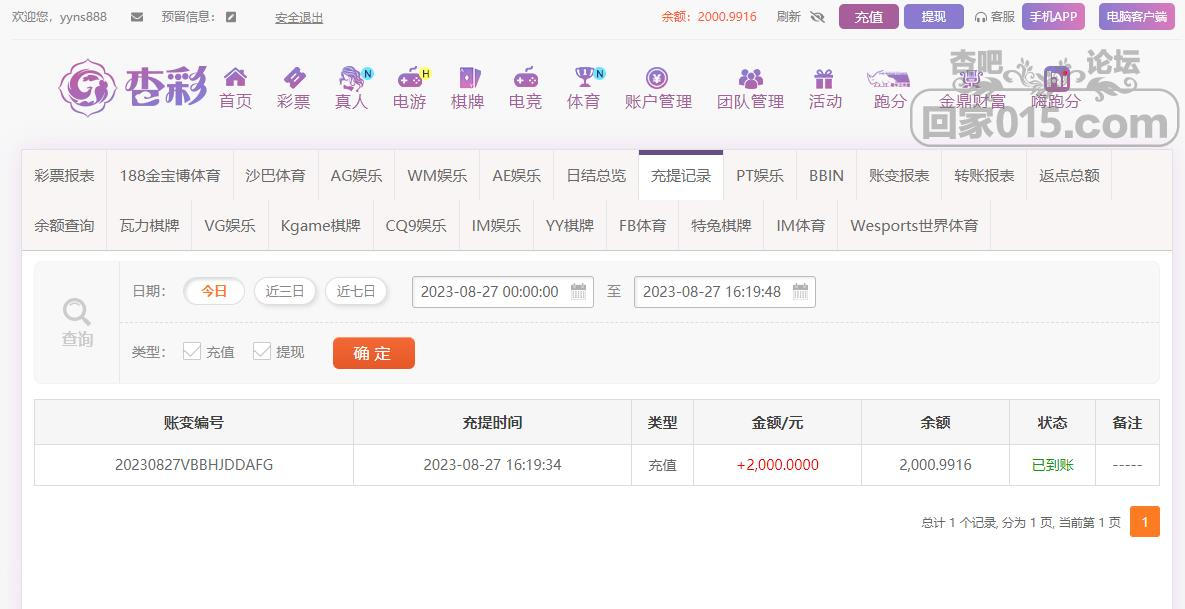Viewport: 1185px width, 609px height.
Task: Click the 安全退出 logout link
Action: tap(299, 18)
